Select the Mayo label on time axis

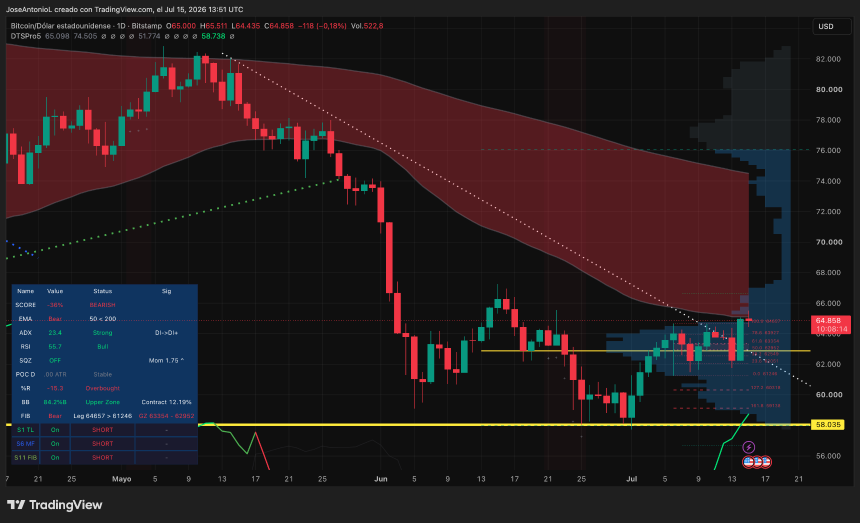point(121,479)
